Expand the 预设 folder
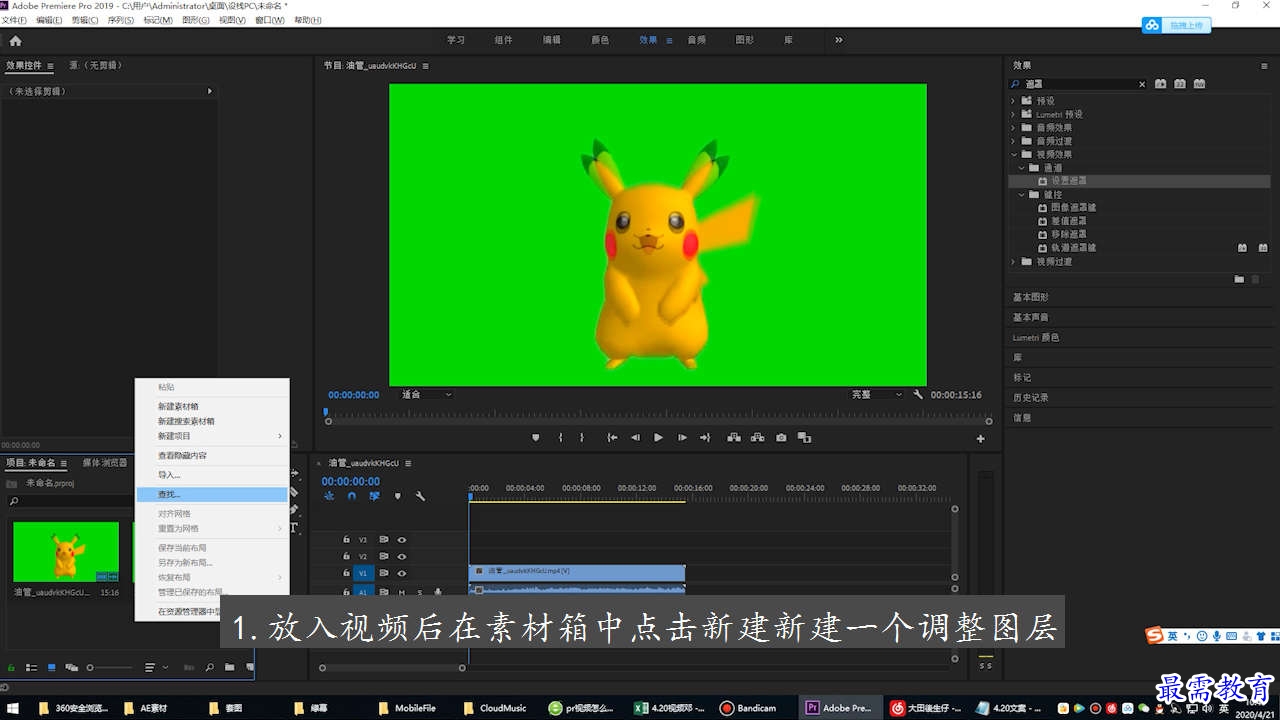The image size is (1280, 720). pyautogui.click(x=1012, y=101)
